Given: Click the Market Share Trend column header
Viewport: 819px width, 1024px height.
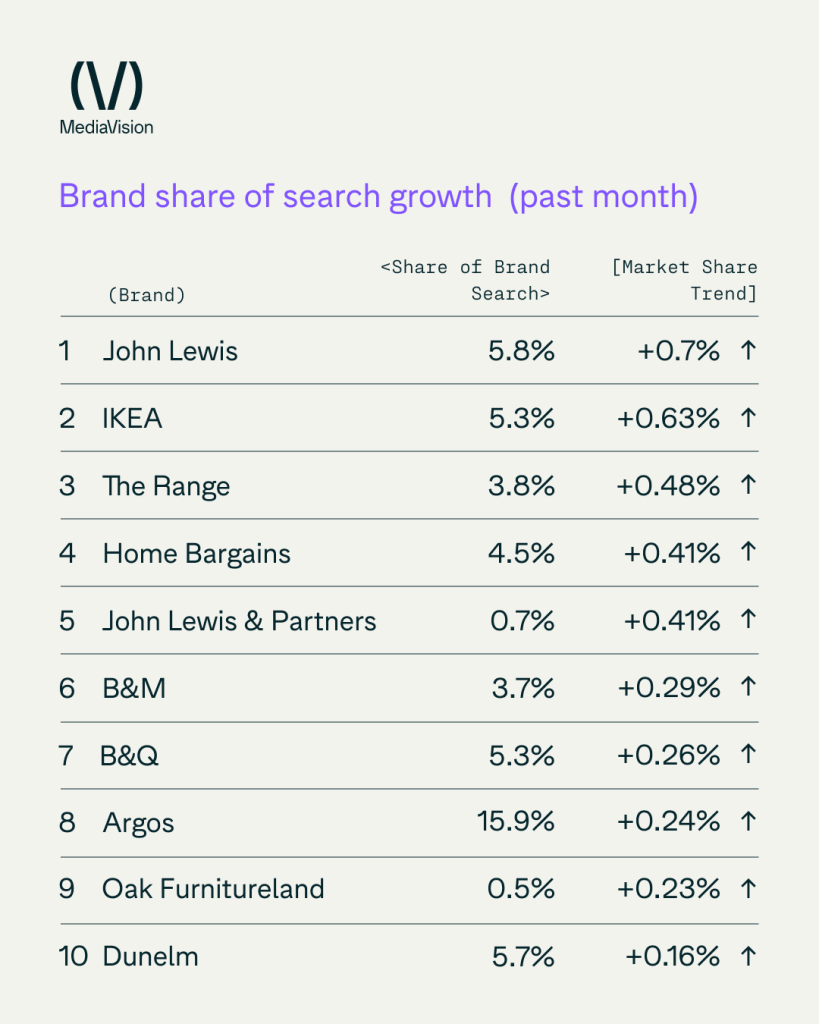Looking at the screenshot, I should (685, 281).
